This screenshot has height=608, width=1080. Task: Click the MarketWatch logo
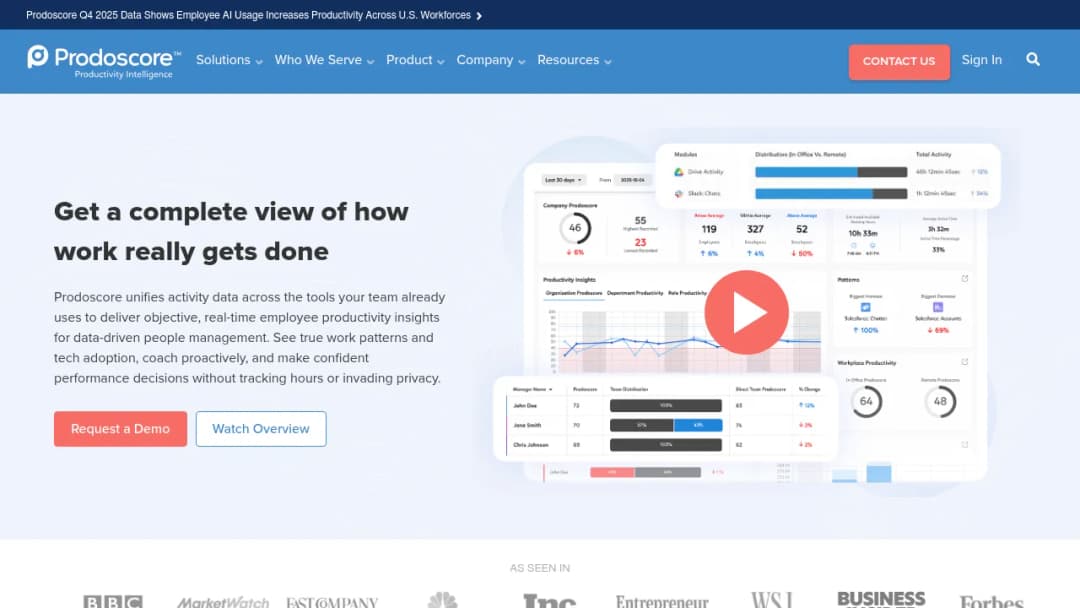[x=223, y=602]
